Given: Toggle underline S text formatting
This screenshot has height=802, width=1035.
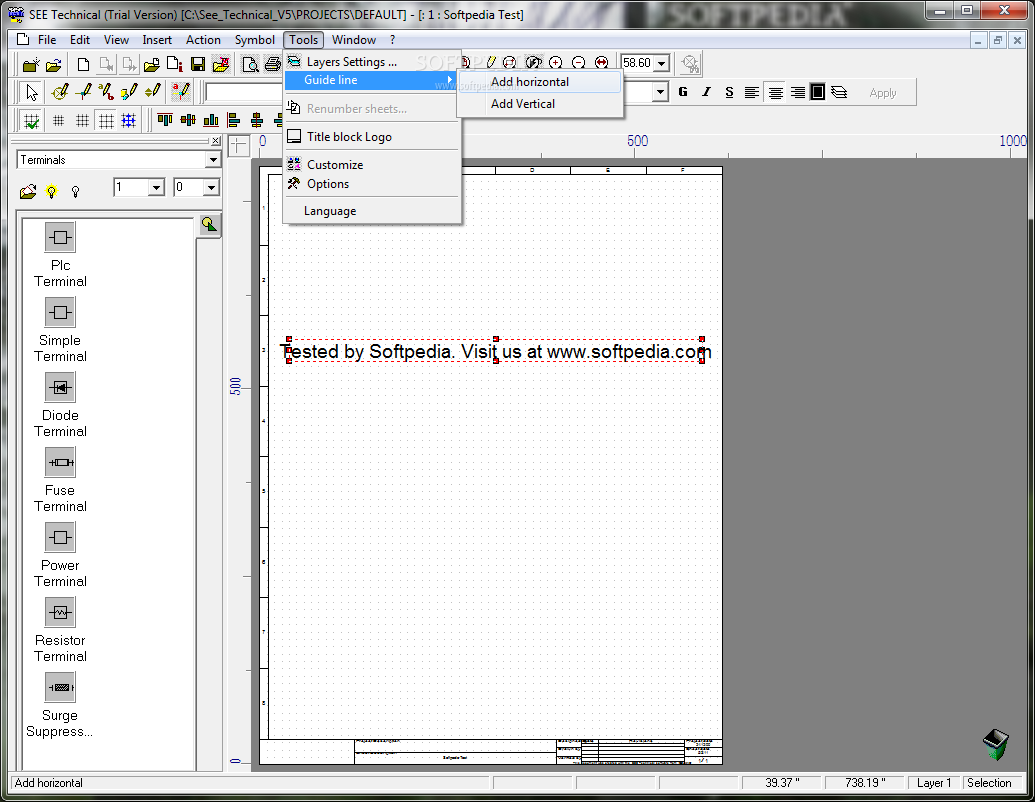Looking at the screenshot, I should pos(729,92).
